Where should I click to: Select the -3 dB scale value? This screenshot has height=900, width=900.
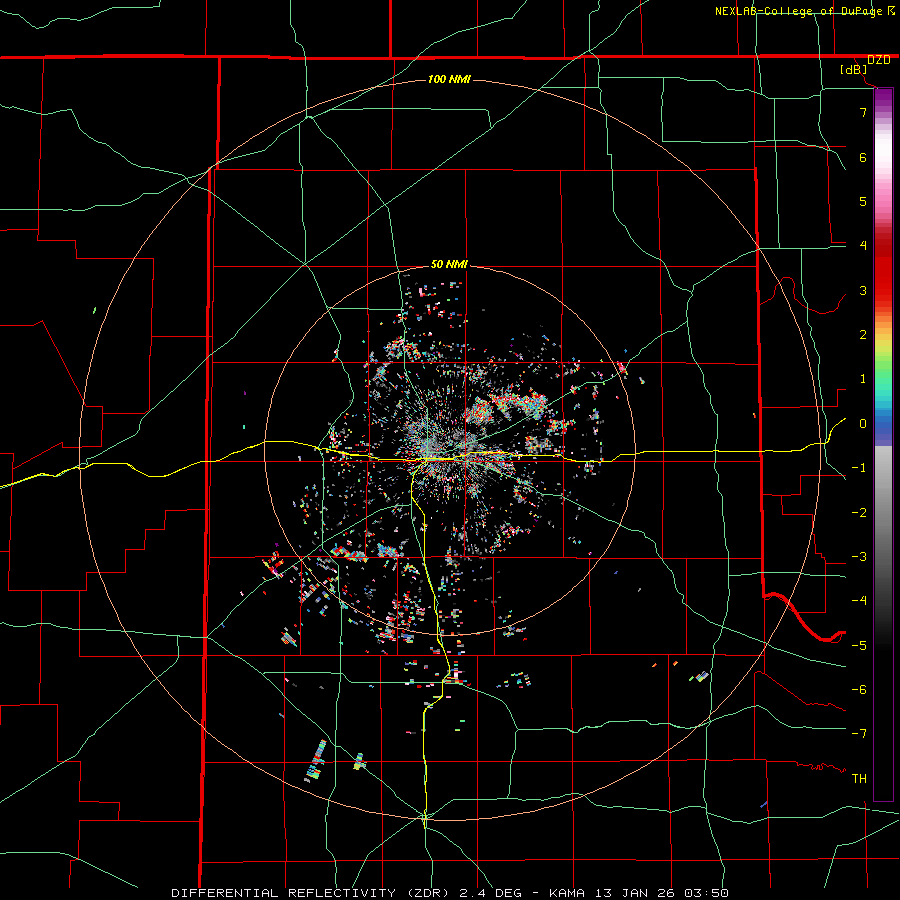pos(859,557)
